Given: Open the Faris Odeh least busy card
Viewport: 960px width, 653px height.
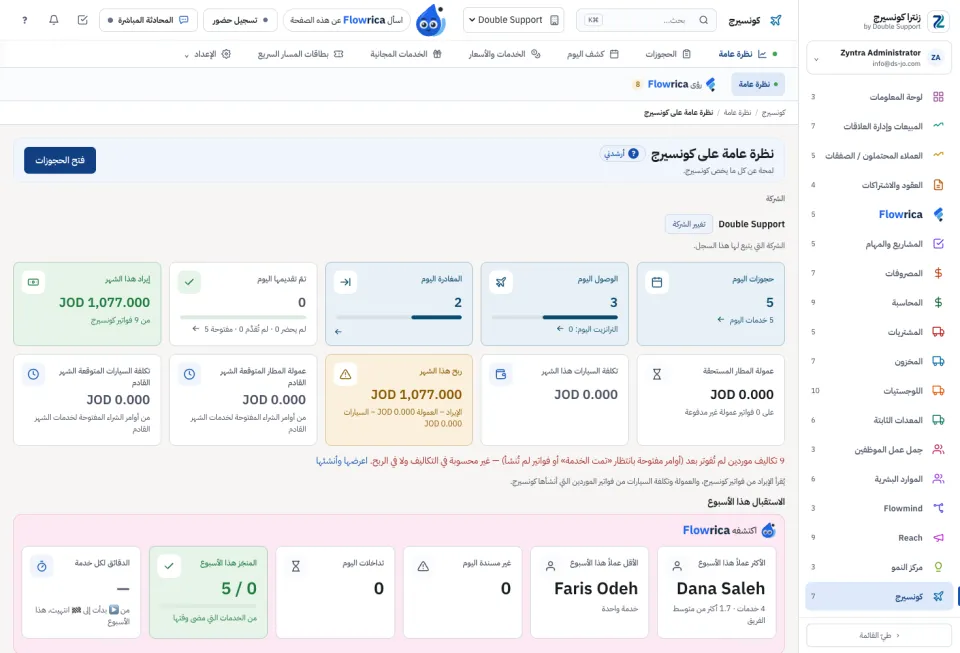Looking at the screenshot, I should [x=589, y=592].
